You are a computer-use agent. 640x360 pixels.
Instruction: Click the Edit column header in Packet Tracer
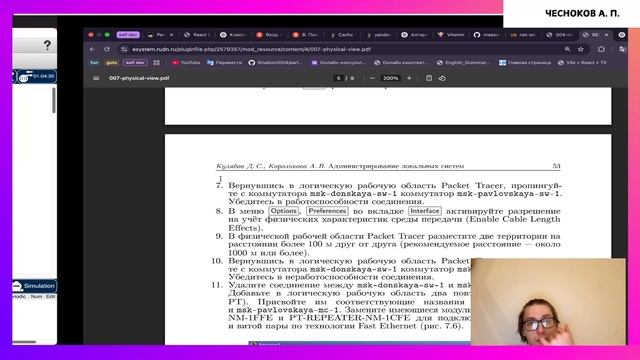(x=50, y=297)
